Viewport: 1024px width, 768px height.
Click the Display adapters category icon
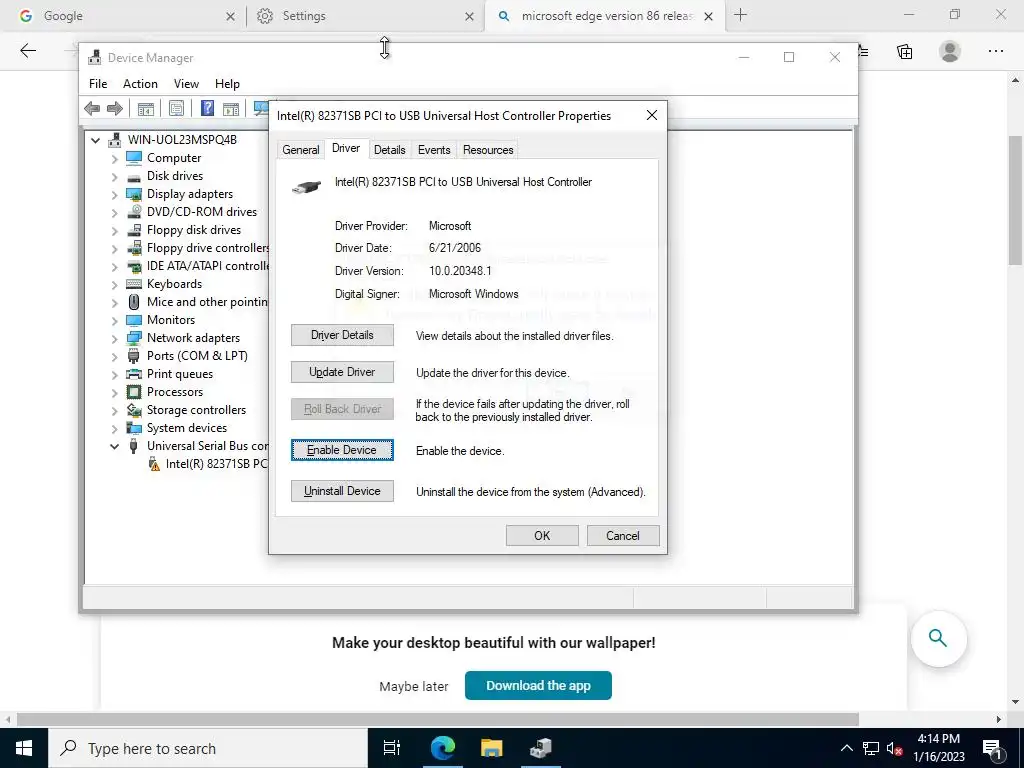(x=134, y=194)
